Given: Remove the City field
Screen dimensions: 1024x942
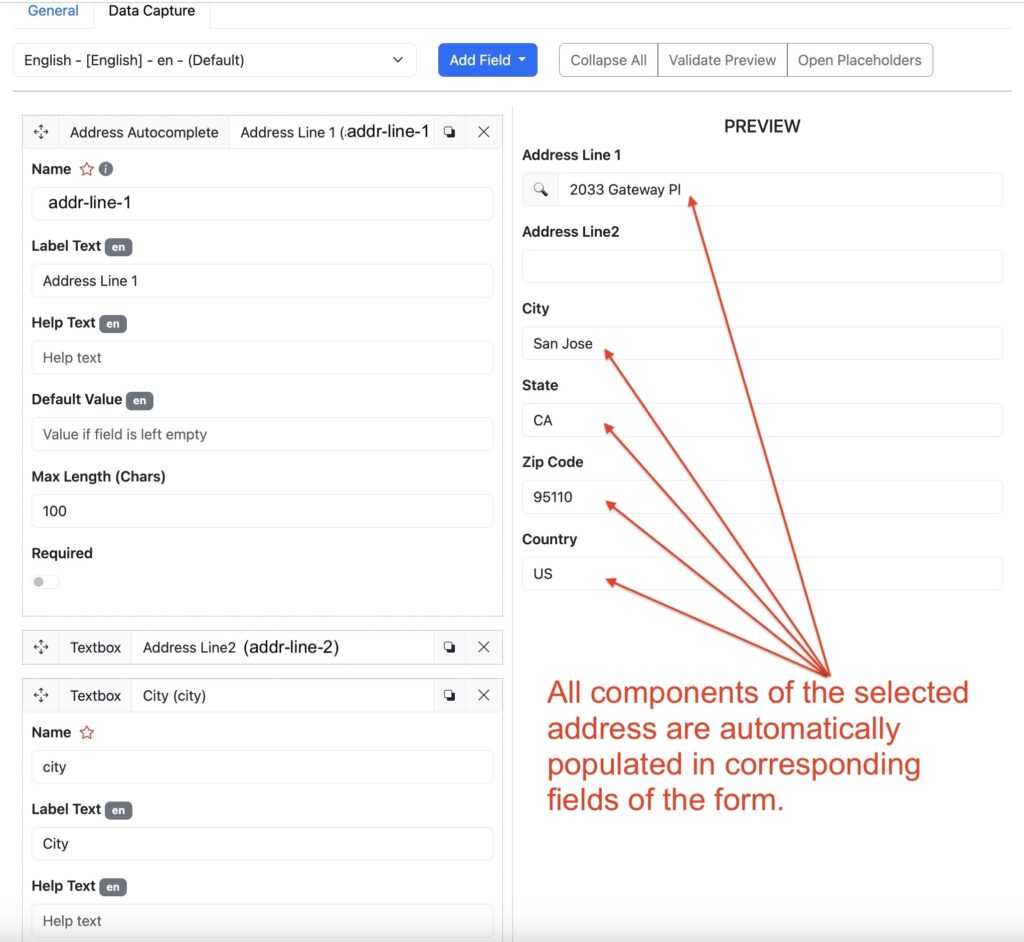Looking at the screenshot, I should click(x=484, y=695).
